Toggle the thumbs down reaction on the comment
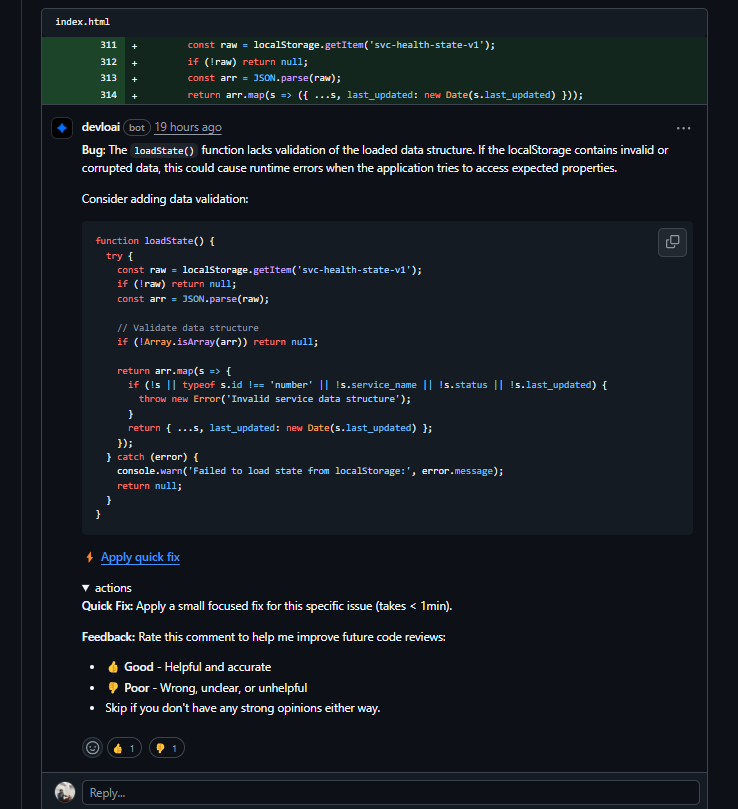The image size is (738, 809). [166, 747]
